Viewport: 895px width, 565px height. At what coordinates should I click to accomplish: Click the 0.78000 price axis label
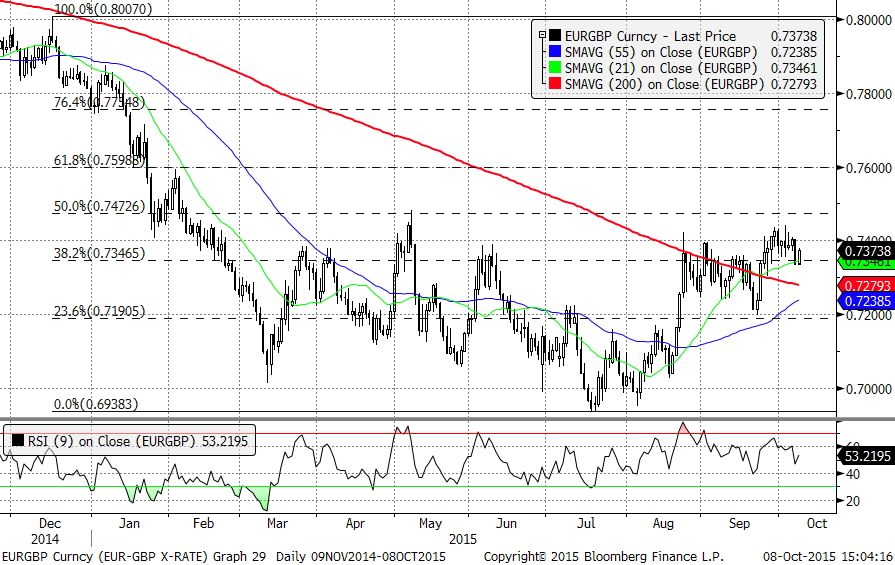868,94
